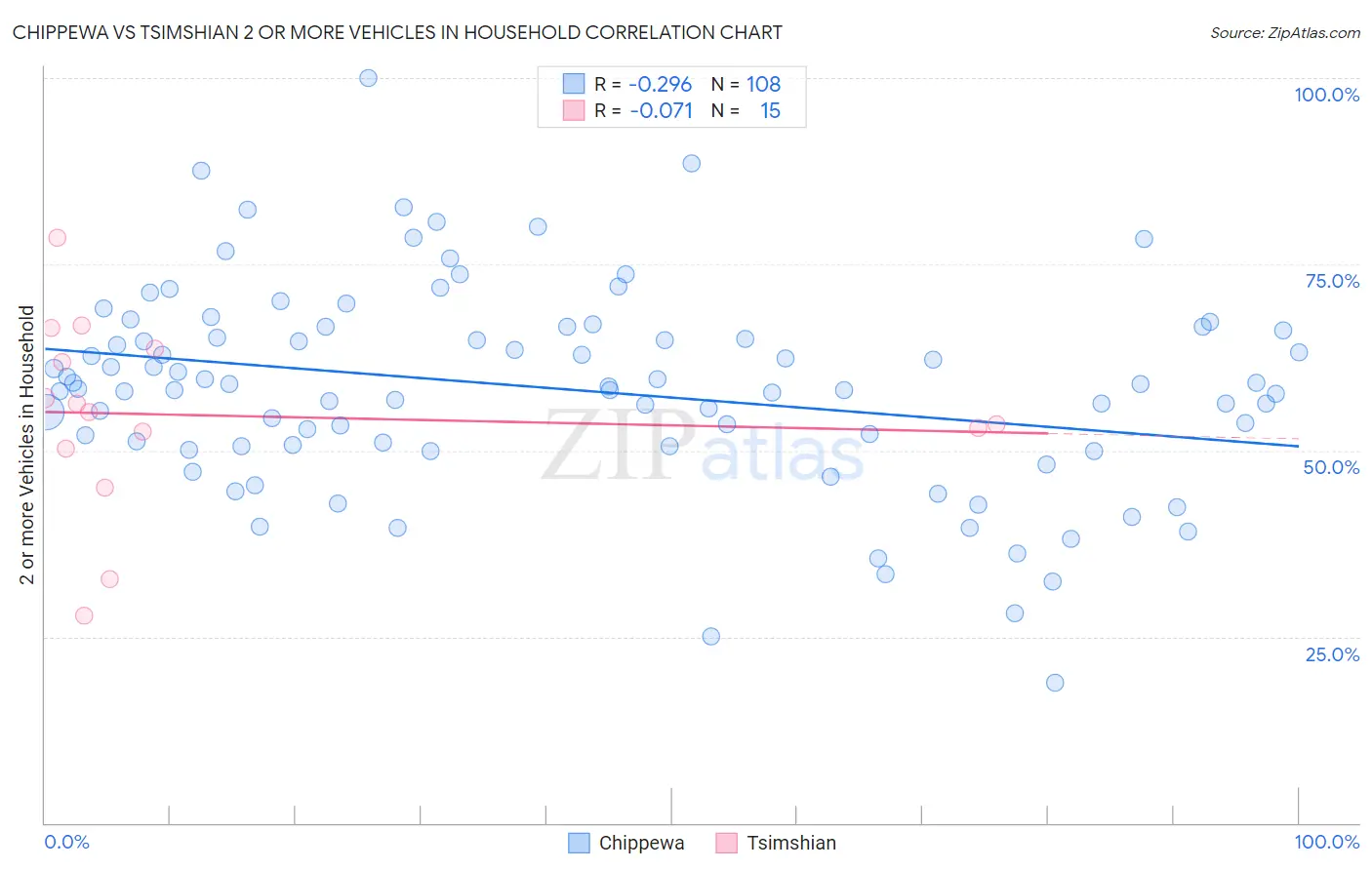Select the pink swatch beside R = -0.071
The width and height of the screenshot is (1372, 870).
[573, 110]
